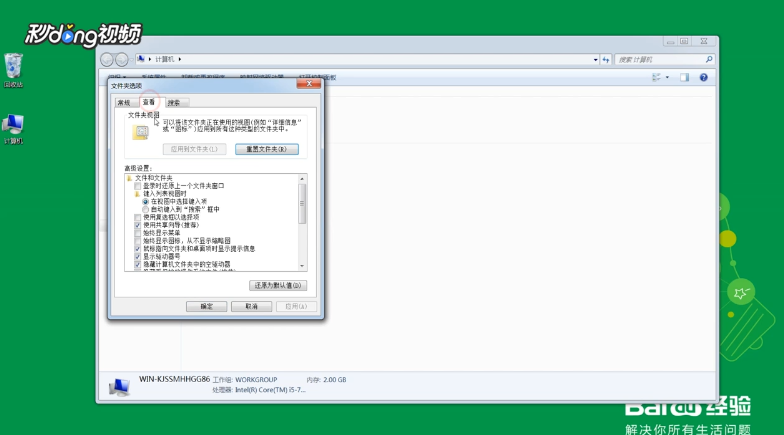Expand the breadcrumb arrow after 计算机
Image resolution: width=784 pixels, height=435 pixels.
pos(180,60)
